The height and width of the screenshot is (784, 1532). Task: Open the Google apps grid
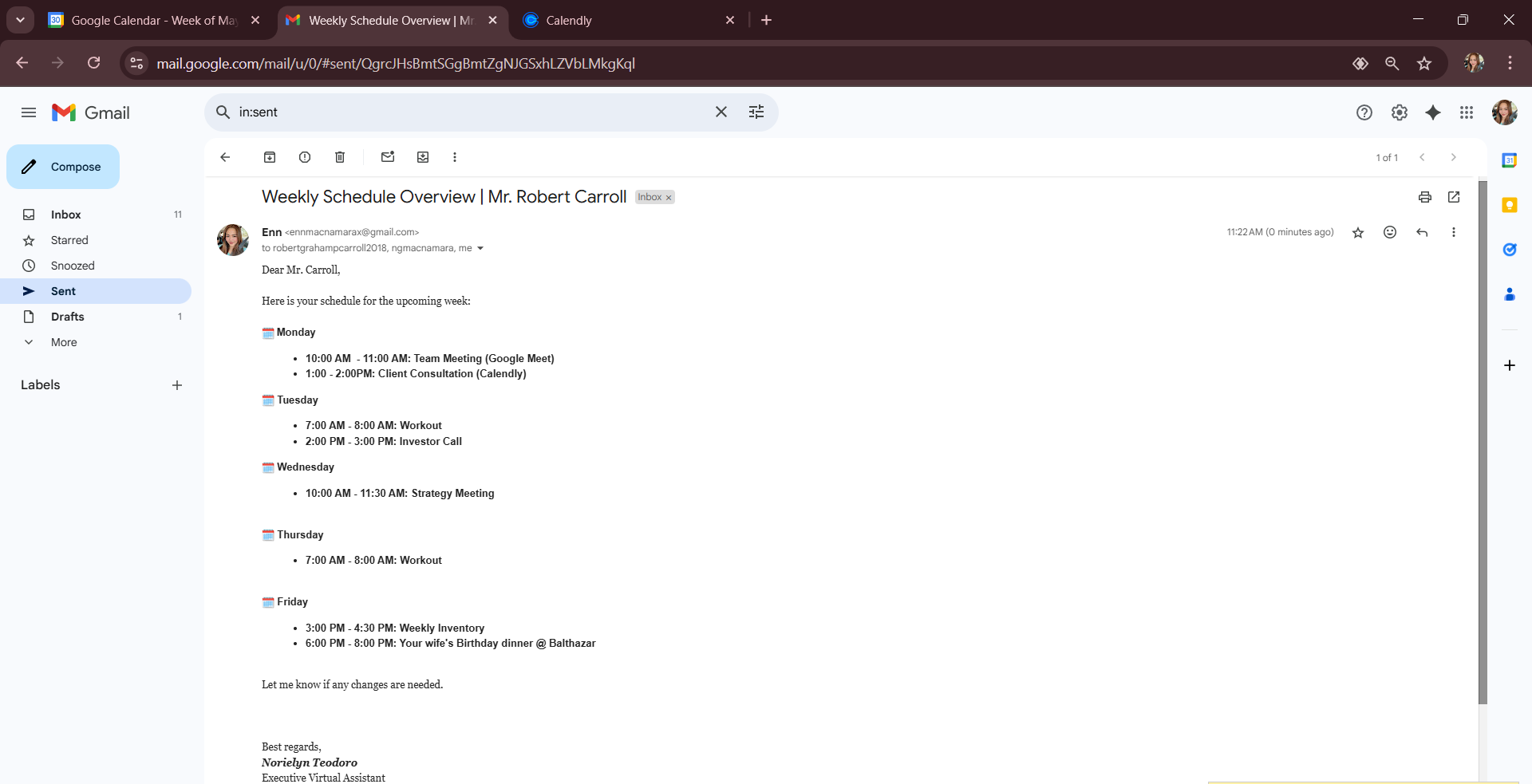click(x=1467, y=112)
